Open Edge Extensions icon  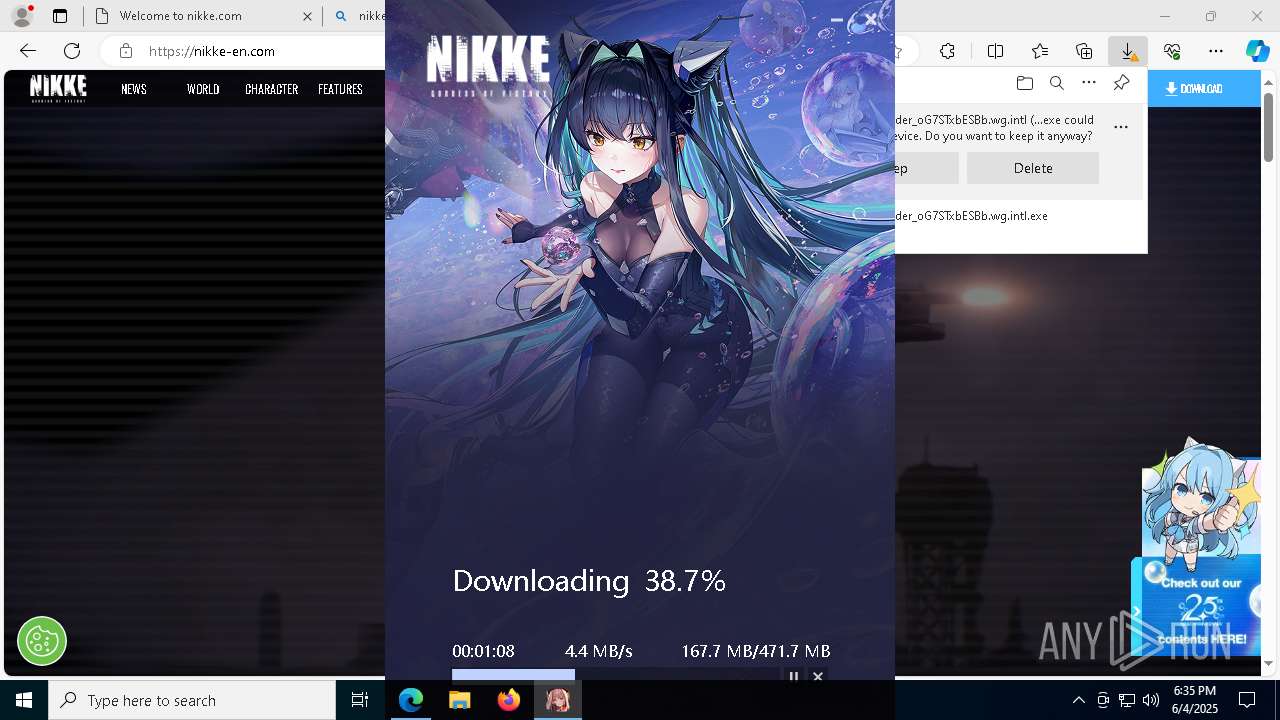click(947, 51)
